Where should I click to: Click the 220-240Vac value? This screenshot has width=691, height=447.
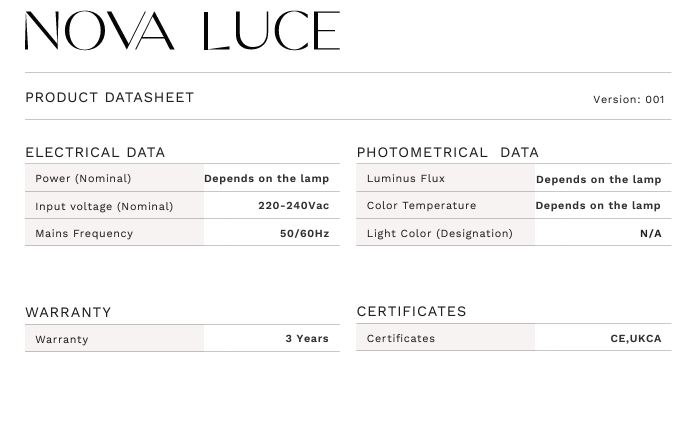pyautogui.click(x=294, y=205)
